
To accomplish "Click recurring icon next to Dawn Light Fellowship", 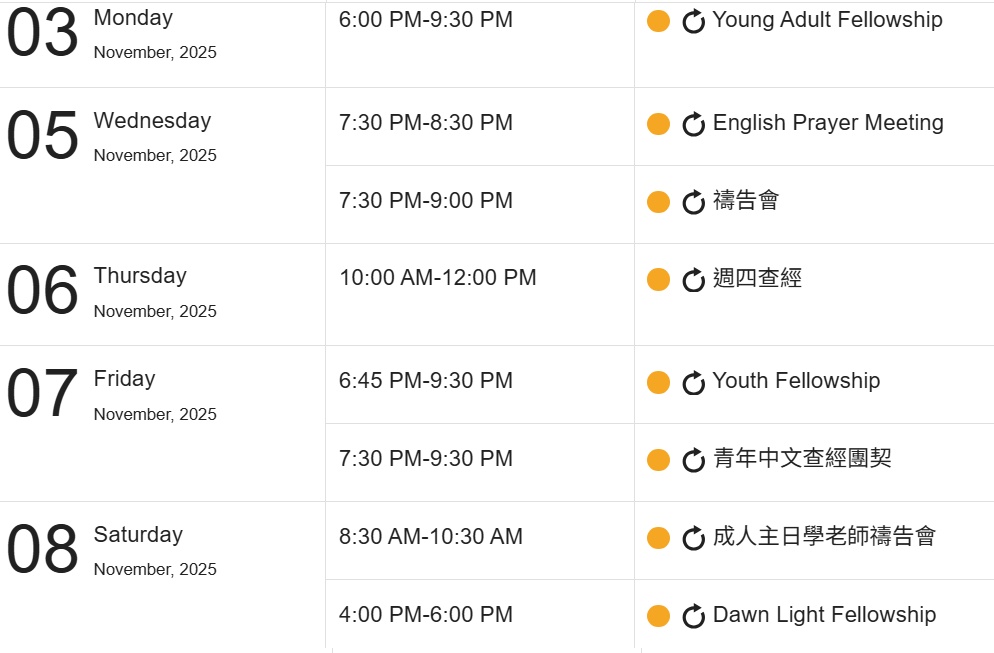I will (x=694, y=616).
